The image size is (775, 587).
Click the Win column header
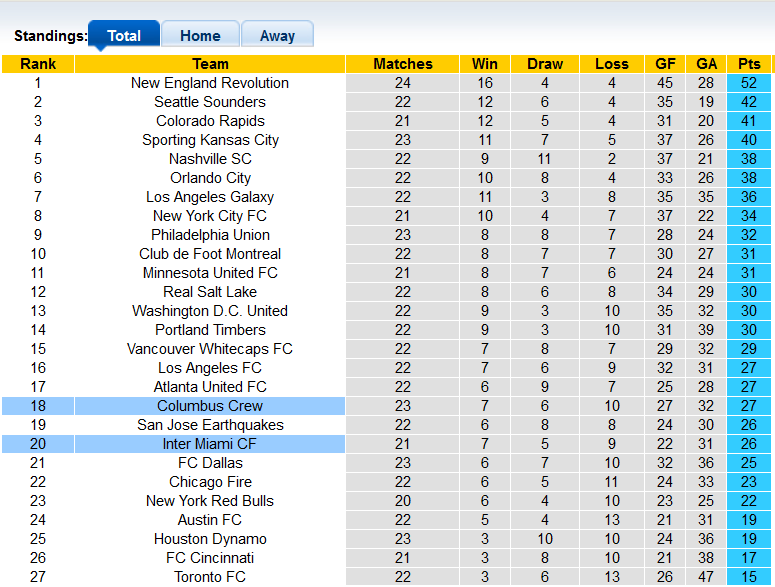coord(485,64)
